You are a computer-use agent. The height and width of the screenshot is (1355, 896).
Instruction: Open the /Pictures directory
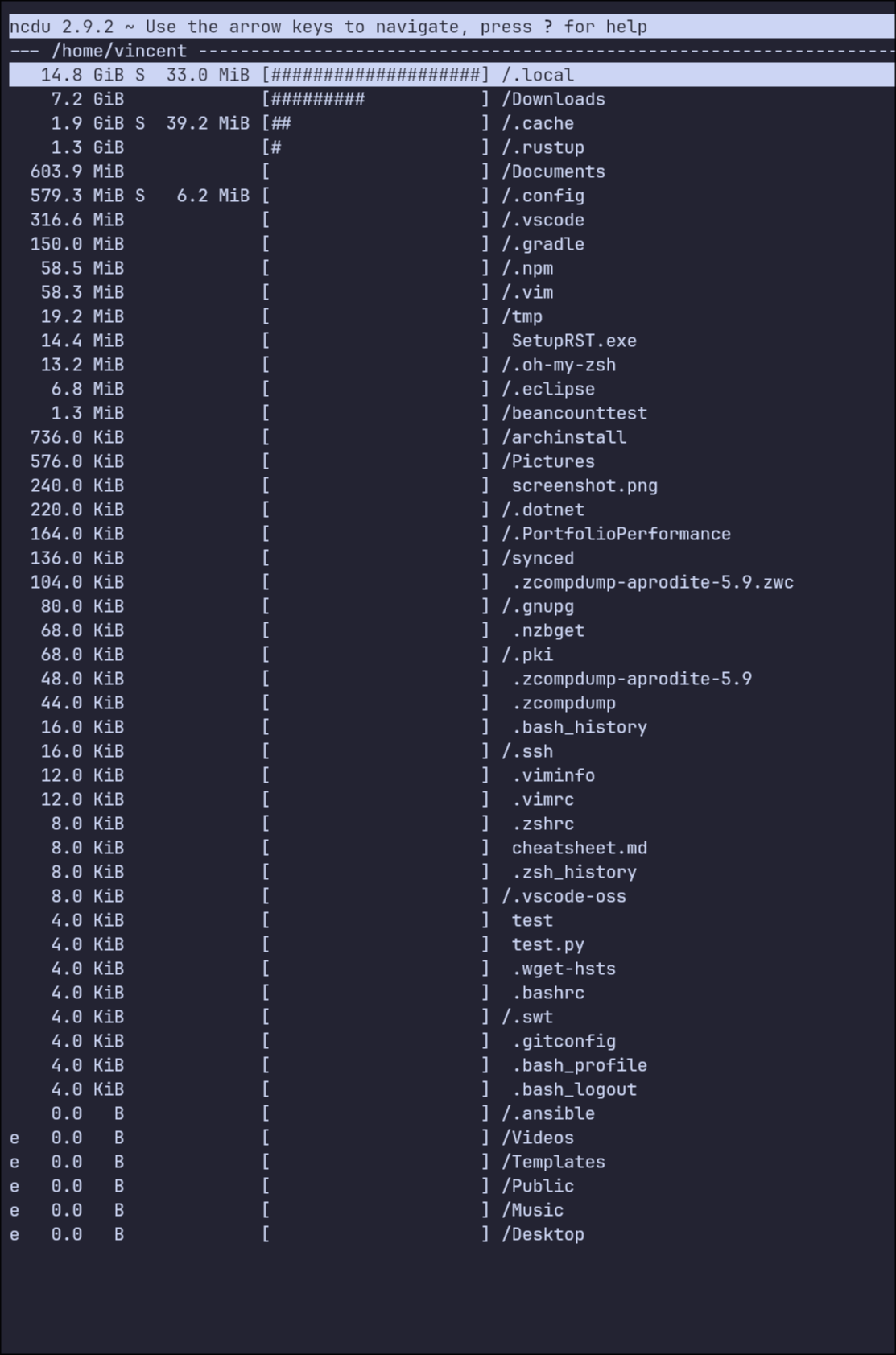548,461
